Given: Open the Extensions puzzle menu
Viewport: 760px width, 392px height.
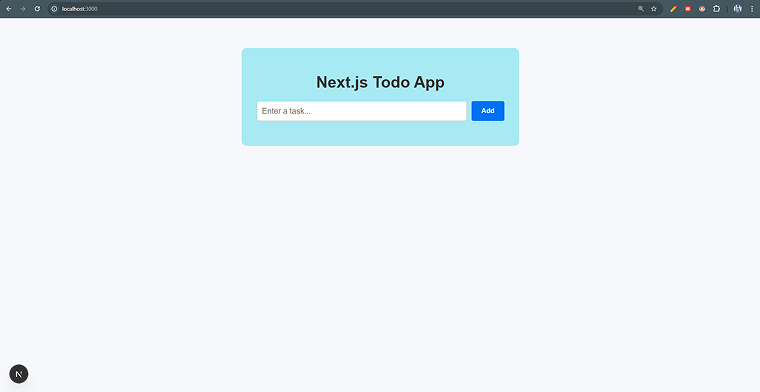Looking at the screenshot, I should (716, 9).
